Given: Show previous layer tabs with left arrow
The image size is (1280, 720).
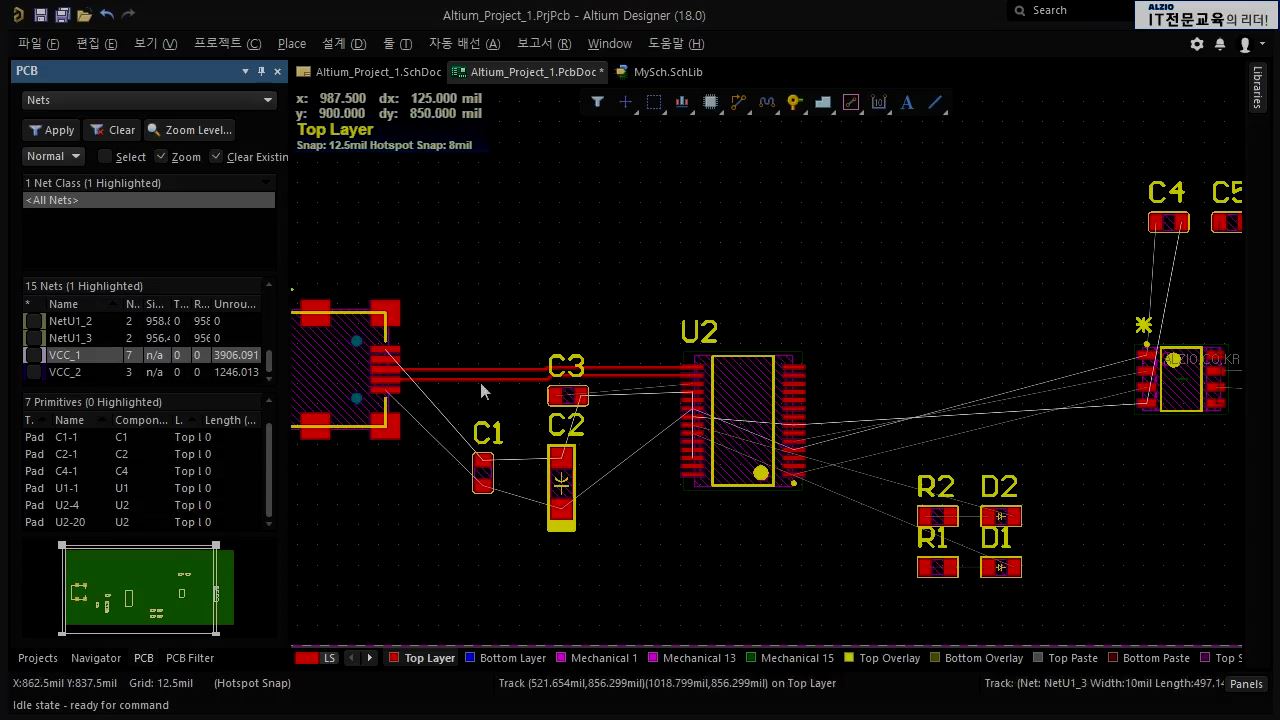Looking at the screenshot, I should pyautogui.click(x=352, y=658).
